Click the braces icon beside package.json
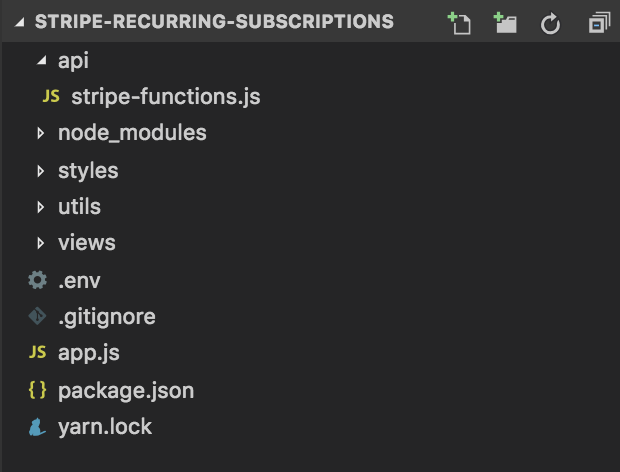The height and width of the screenshot is (472, 620). tap(38, 390)
